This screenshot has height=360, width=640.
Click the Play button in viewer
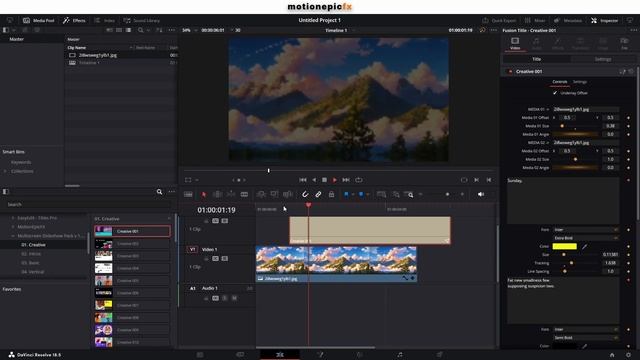pos(335,180)
